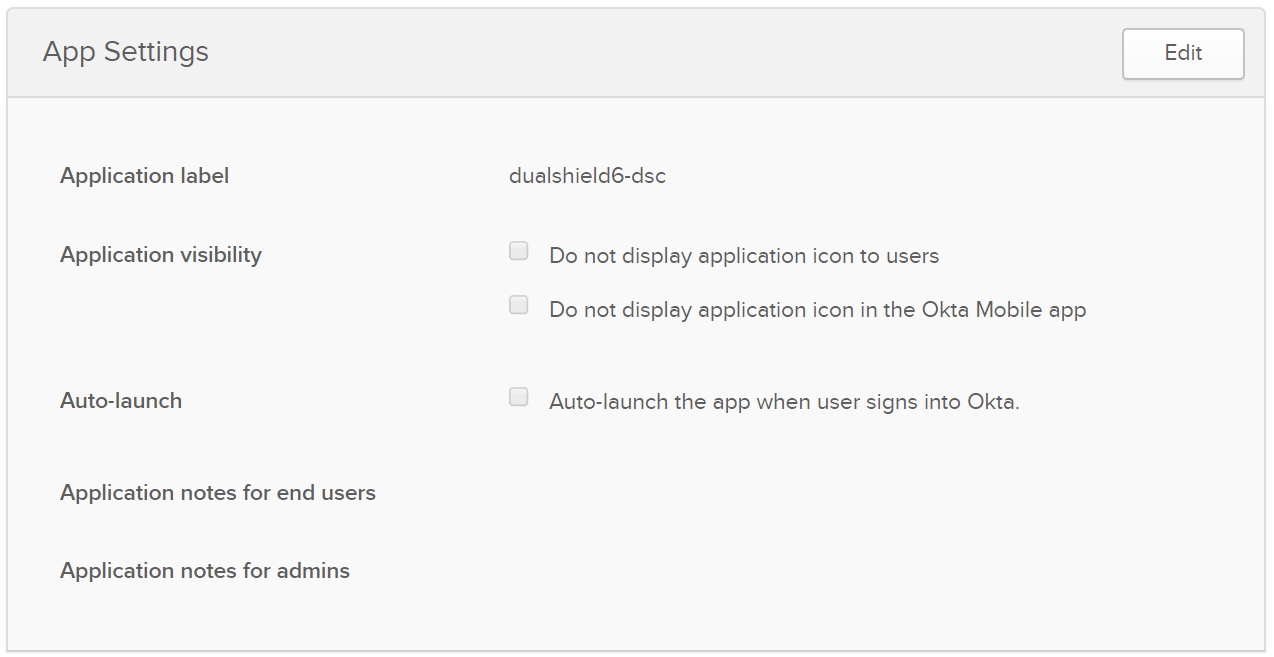
Task: Click the Okta Mobile app option text
Action: coord(817,310)
